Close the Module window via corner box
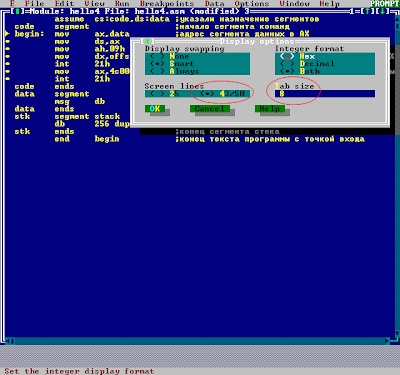This screenshot has height=375, width=400. (x=17, y=11)
